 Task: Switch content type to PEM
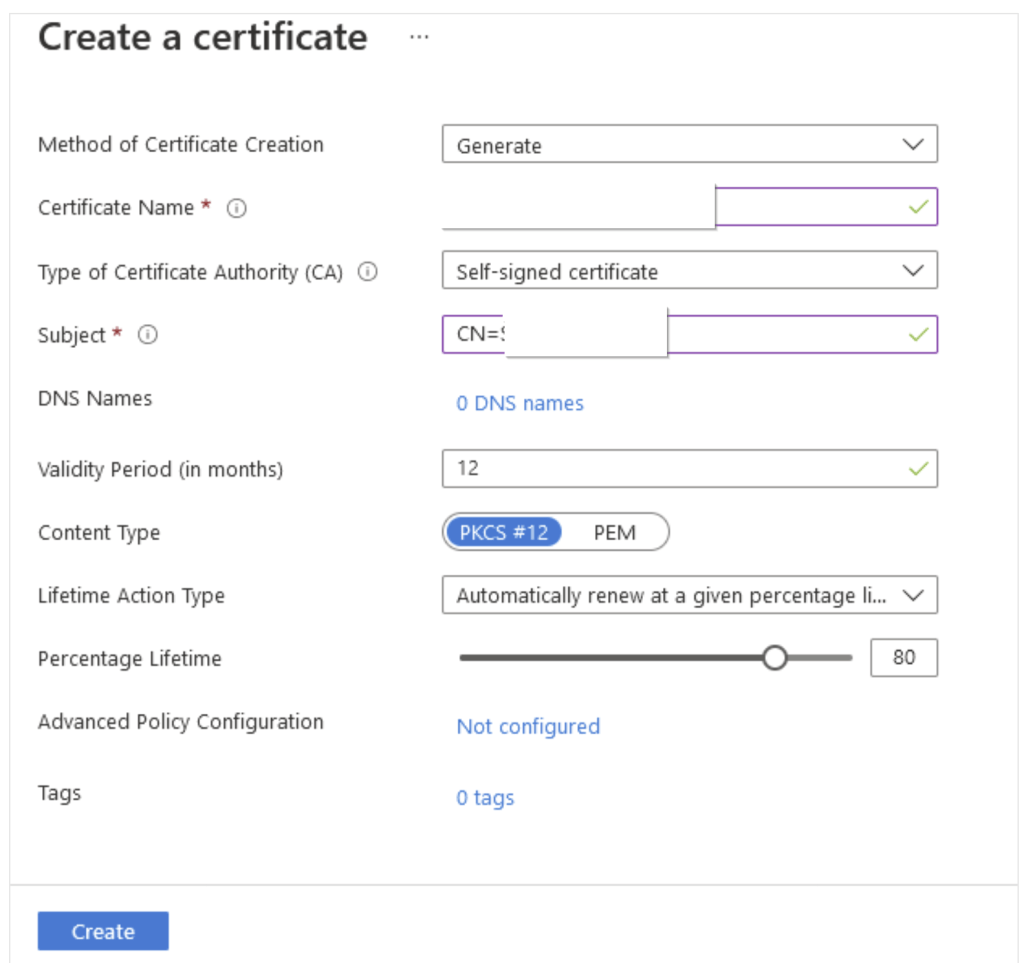[x=614, y=532]
